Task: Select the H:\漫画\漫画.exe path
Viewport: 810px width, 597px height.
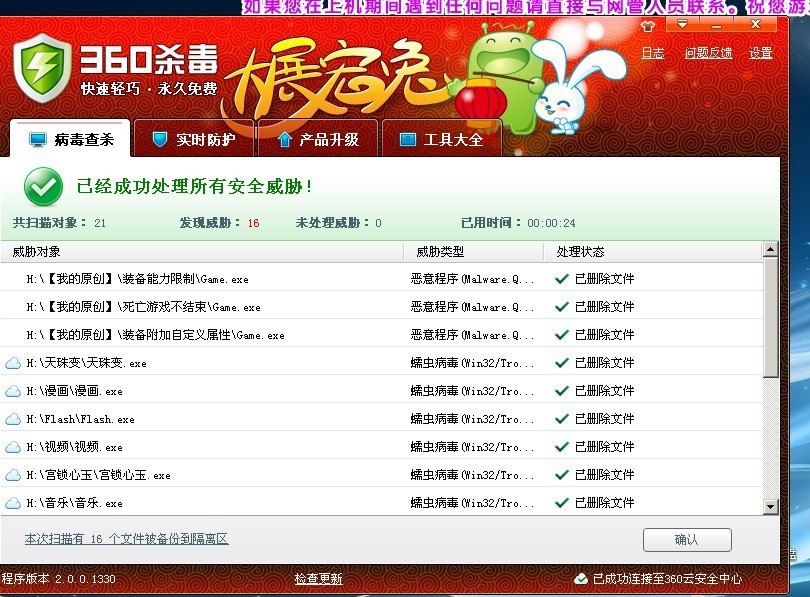Action: tap(74, 391)
